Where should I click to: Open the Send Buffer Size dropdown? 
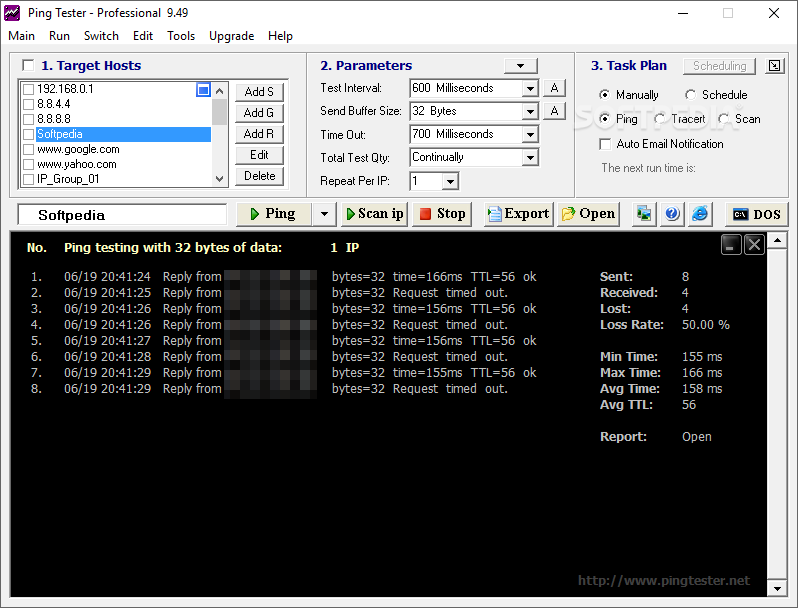[x=530, y=111]
